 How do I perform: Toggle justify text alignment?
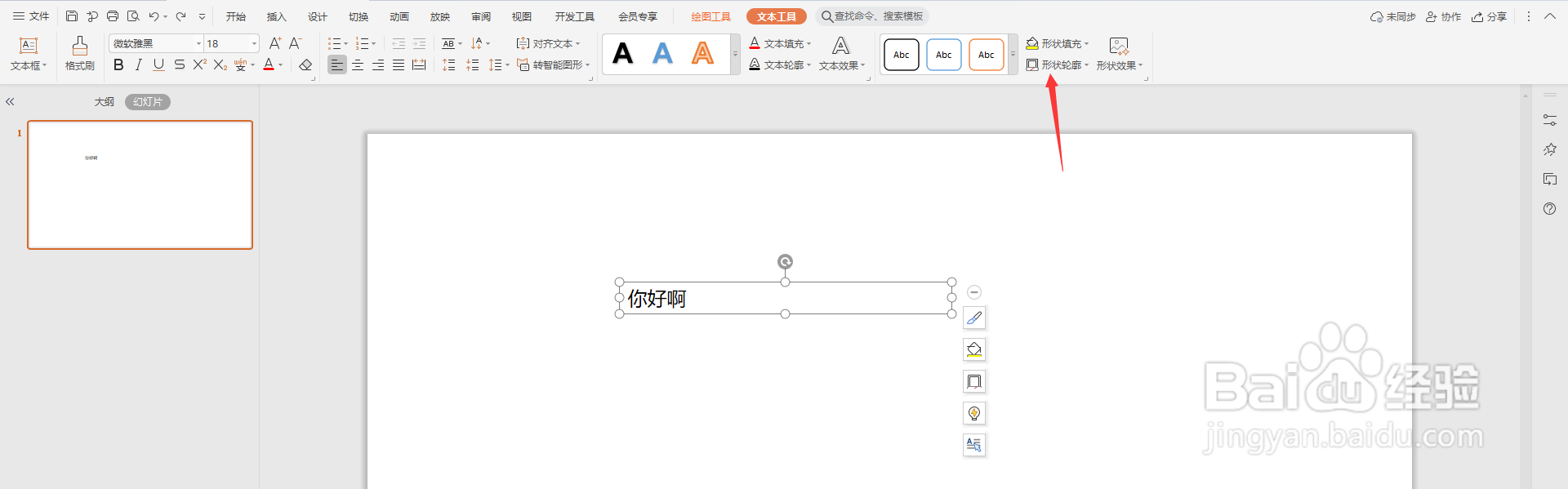point(399,64)
